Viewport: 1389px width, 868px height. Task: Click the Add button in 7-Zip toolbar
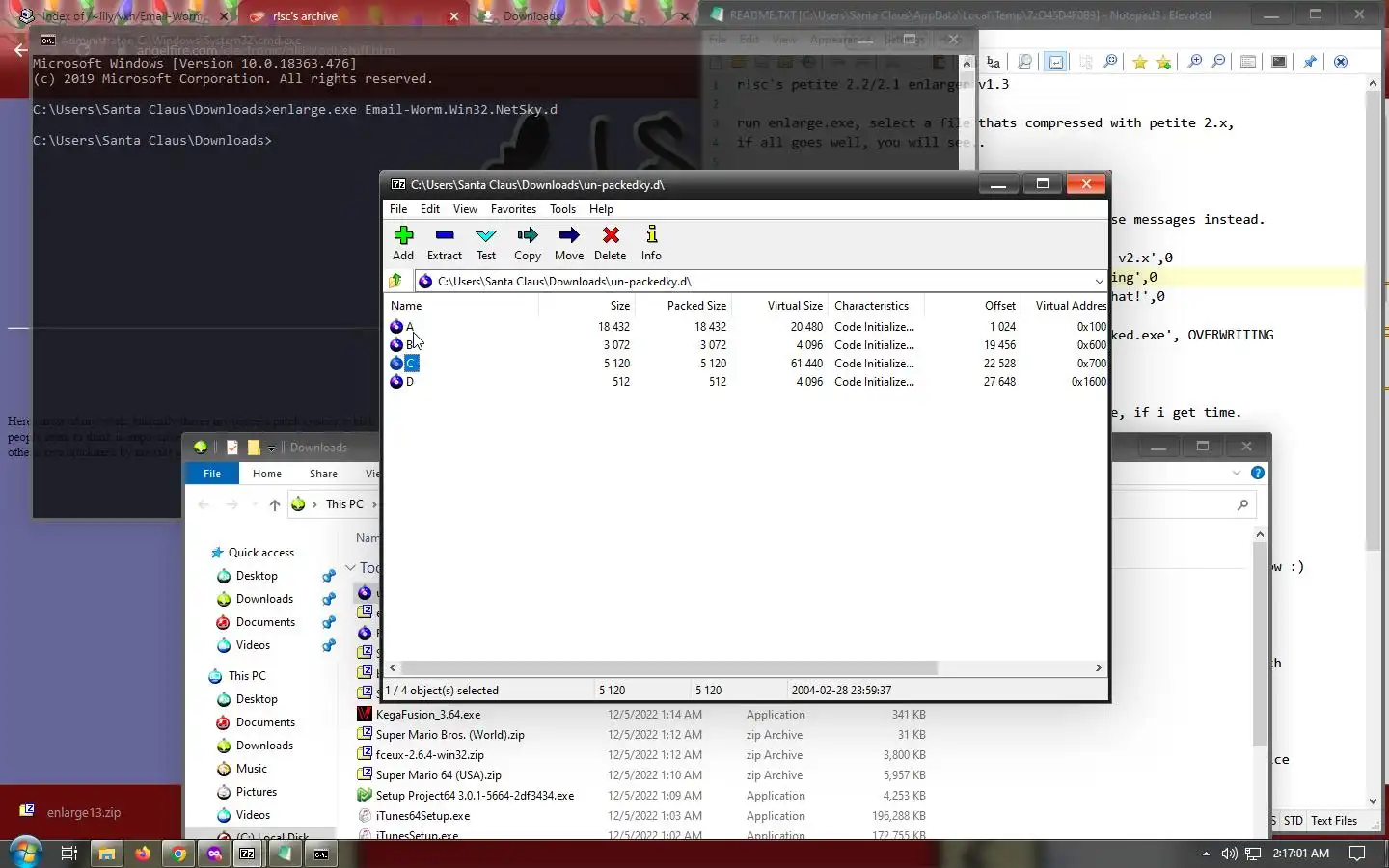coord(403,243)
